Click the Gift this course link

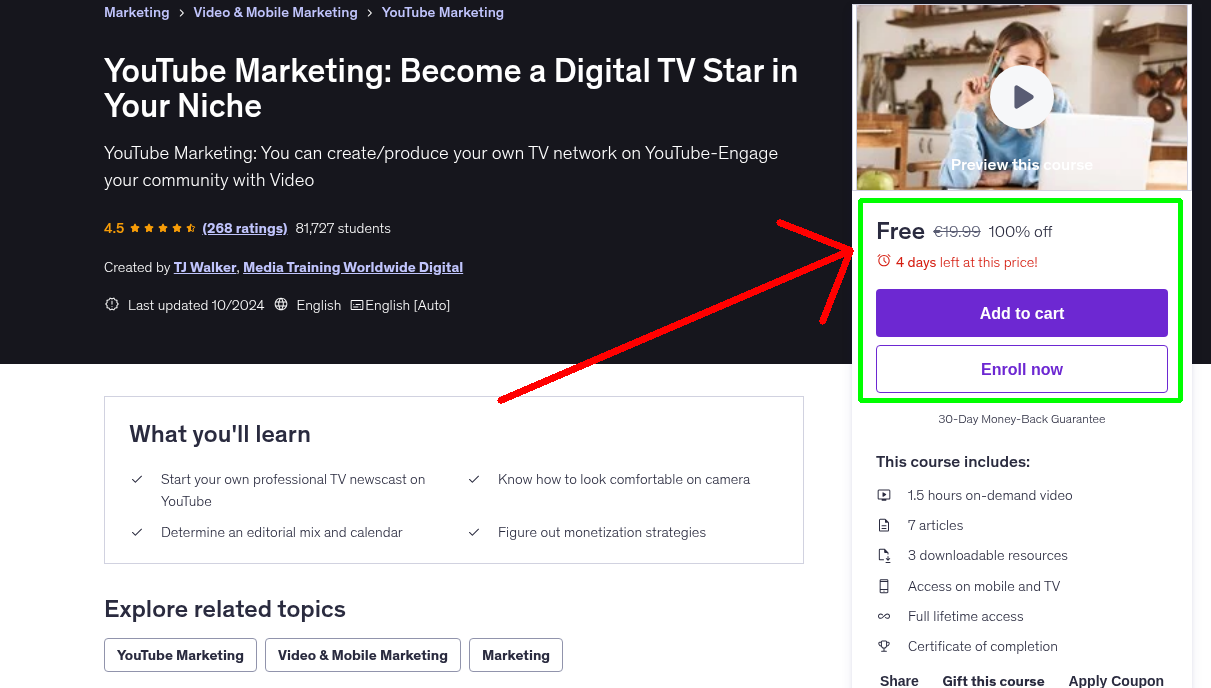point(993,680)
